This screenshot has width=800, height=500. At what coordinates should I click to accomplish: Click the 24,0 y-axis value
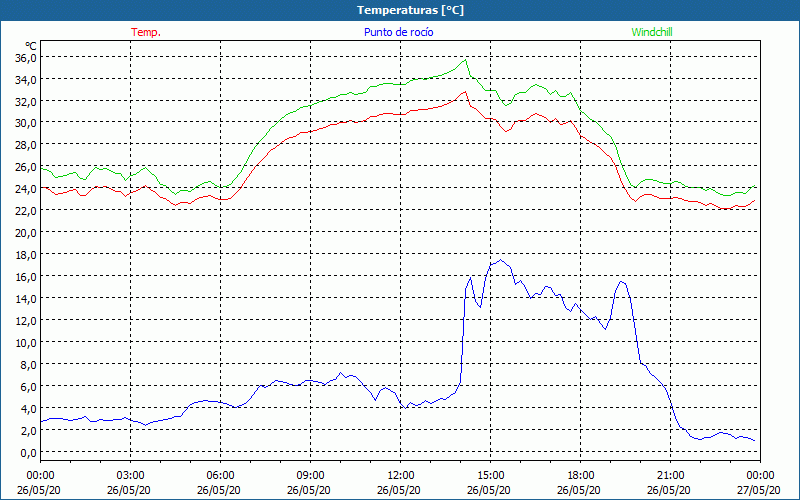pos(26,189)
